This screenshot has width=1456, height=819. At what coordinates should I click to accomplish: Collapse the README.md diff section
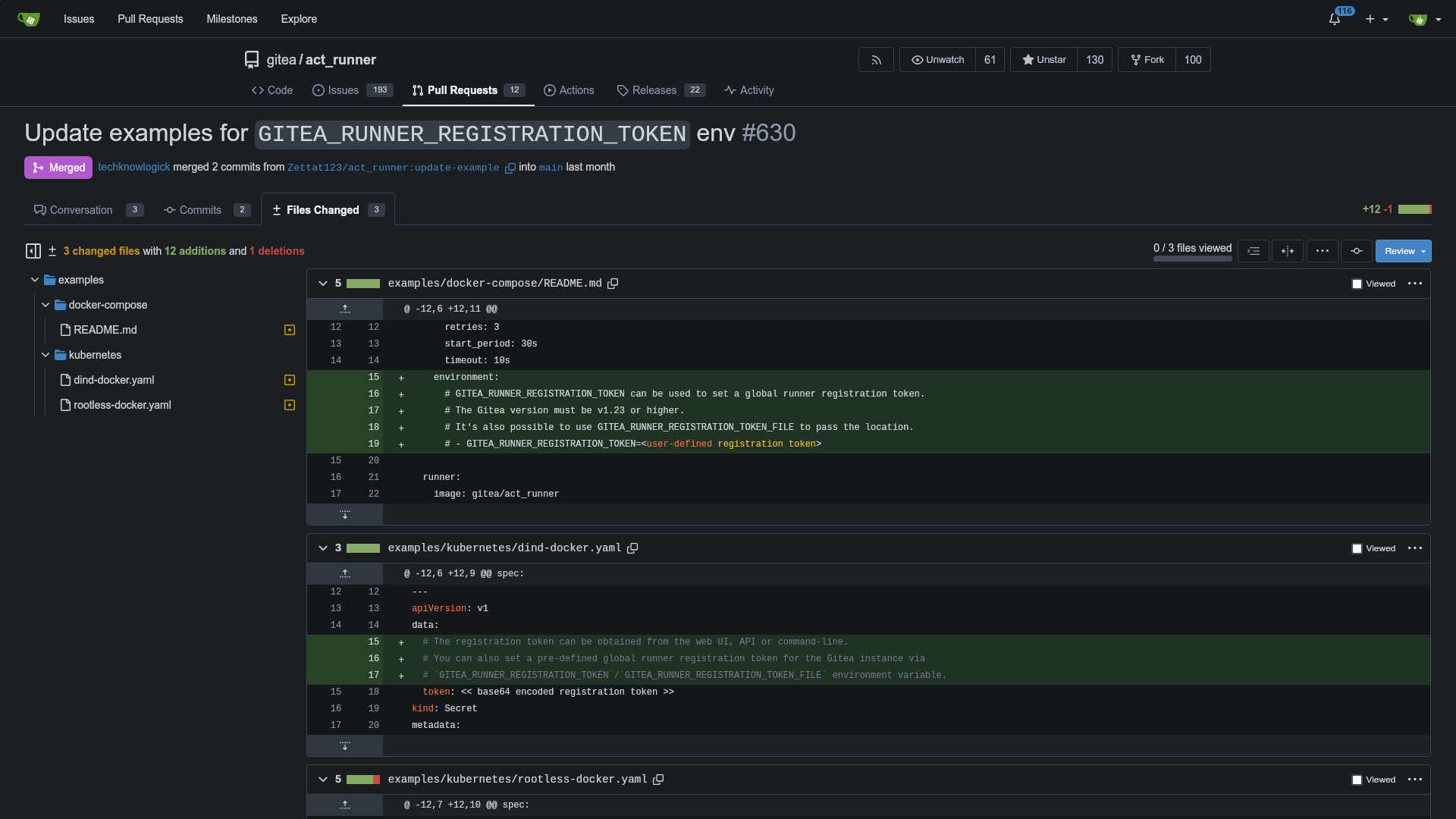323,284
